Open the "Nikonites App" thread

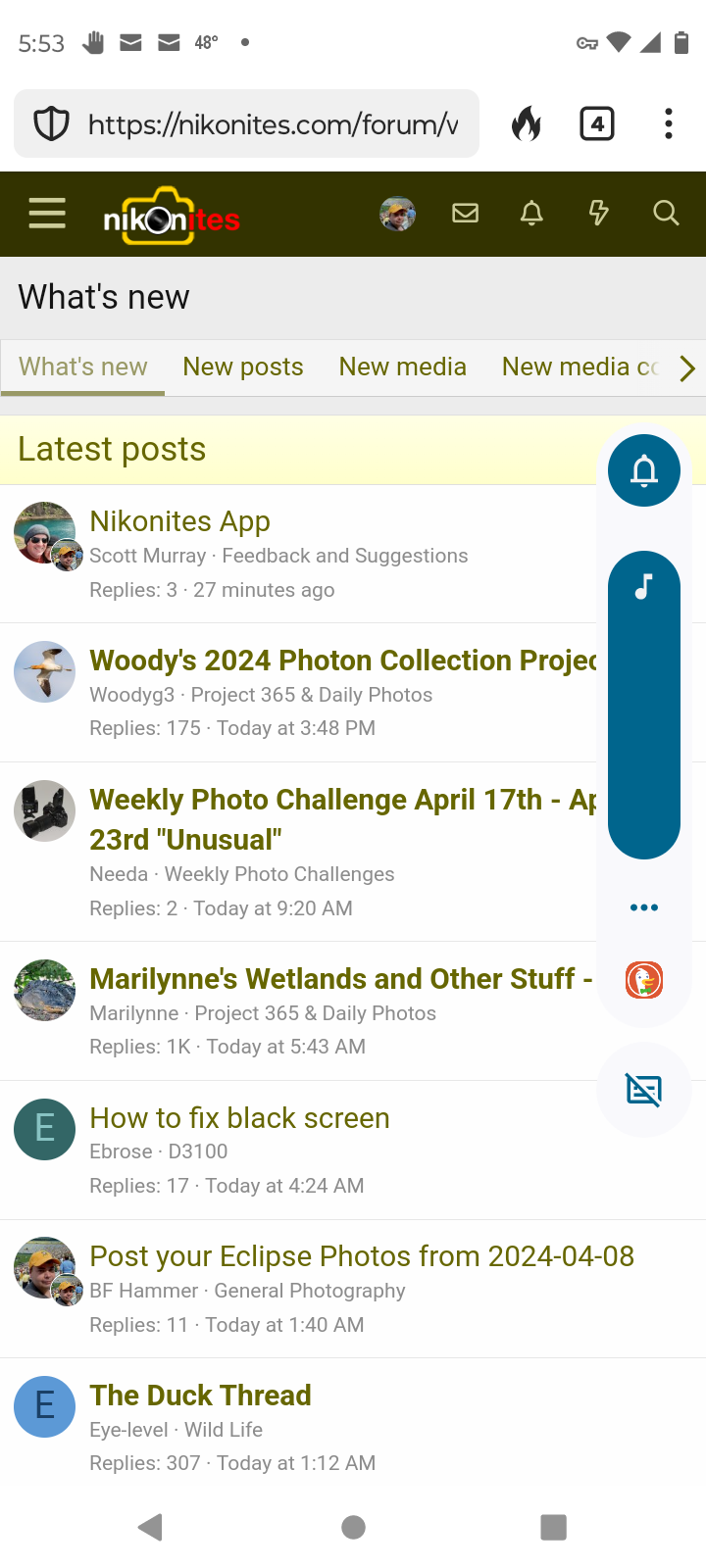pyautogui.click(x=179, y=521)
